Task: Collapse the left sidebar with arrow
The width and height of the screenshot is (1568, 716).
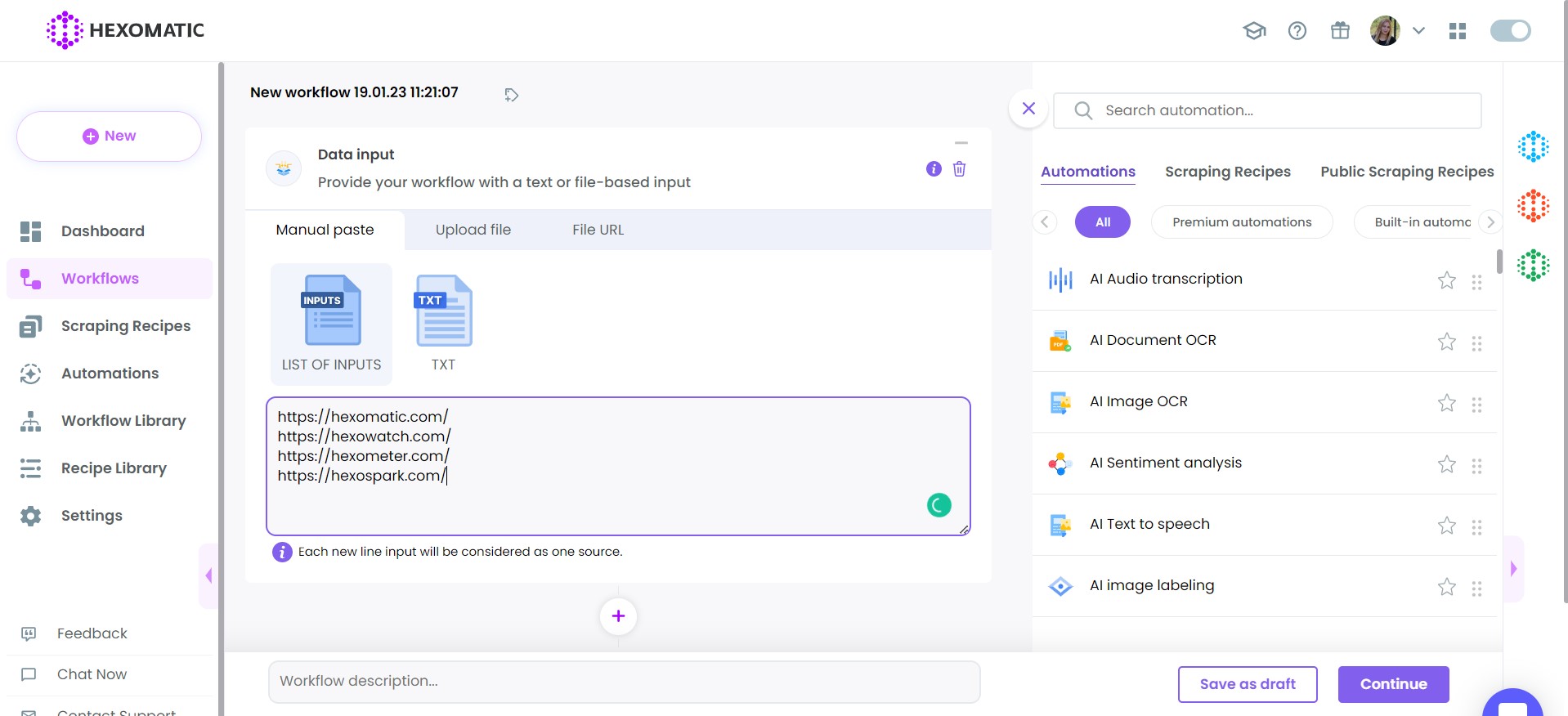Action: click(x=208, y=575)
